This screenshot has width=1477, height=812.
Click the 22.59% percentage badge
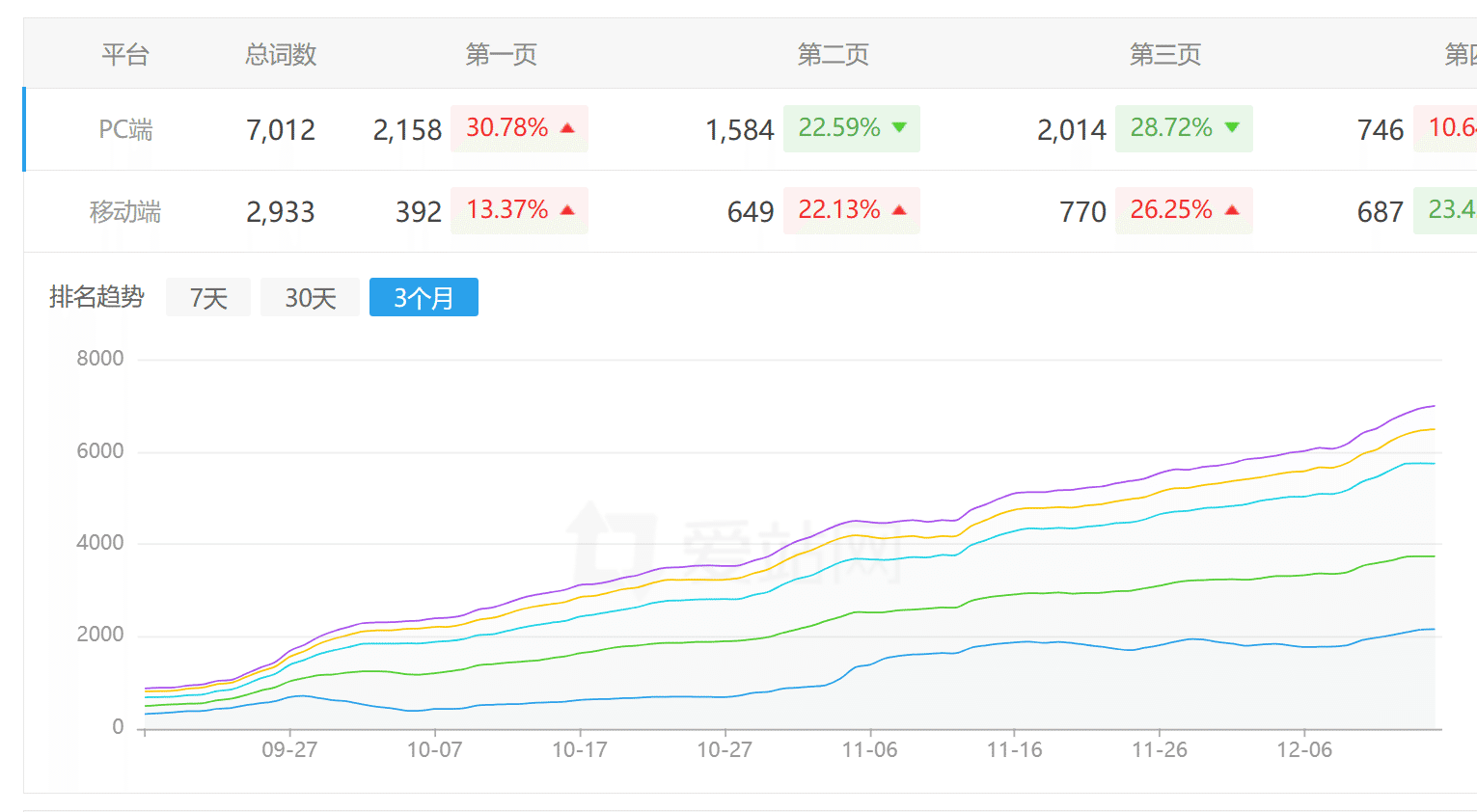pyautogui.click(x=852, y=128)
